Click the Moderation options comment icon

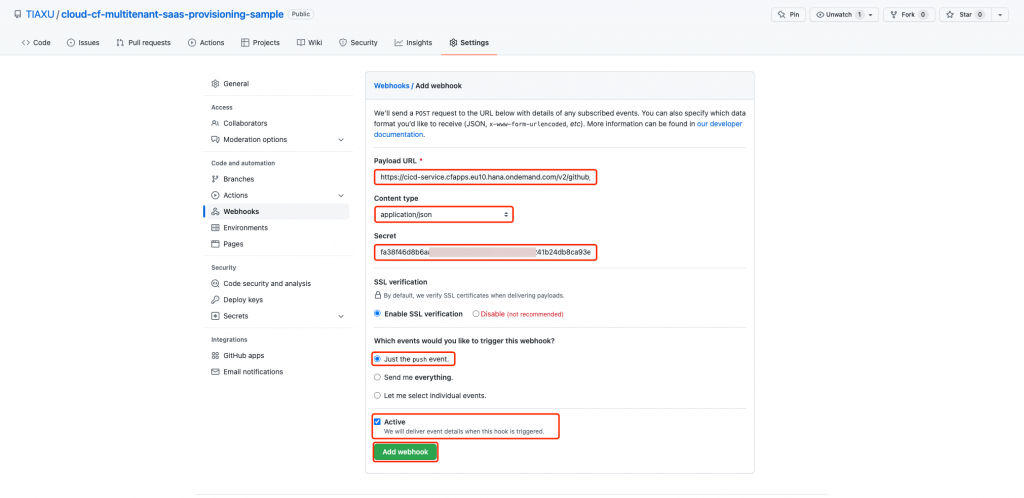(216, 140)
